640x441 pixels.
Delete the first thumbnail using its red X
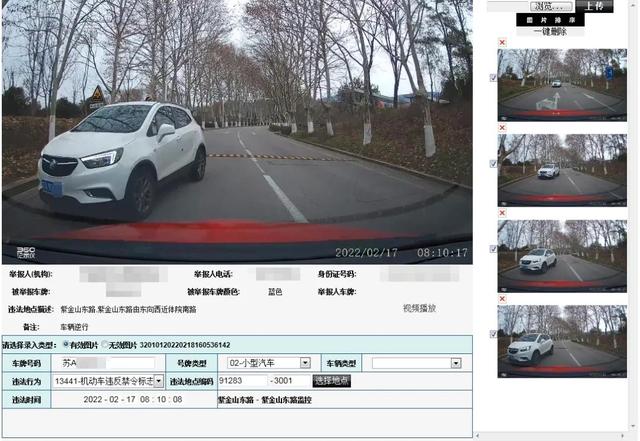point(502,42)
